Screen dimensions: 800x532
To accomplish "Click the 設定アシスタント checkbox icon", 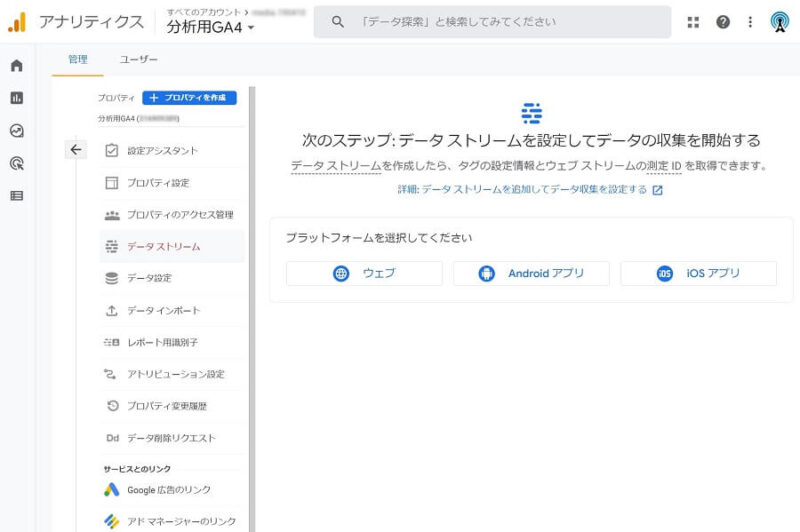I will tap(112, 150).
